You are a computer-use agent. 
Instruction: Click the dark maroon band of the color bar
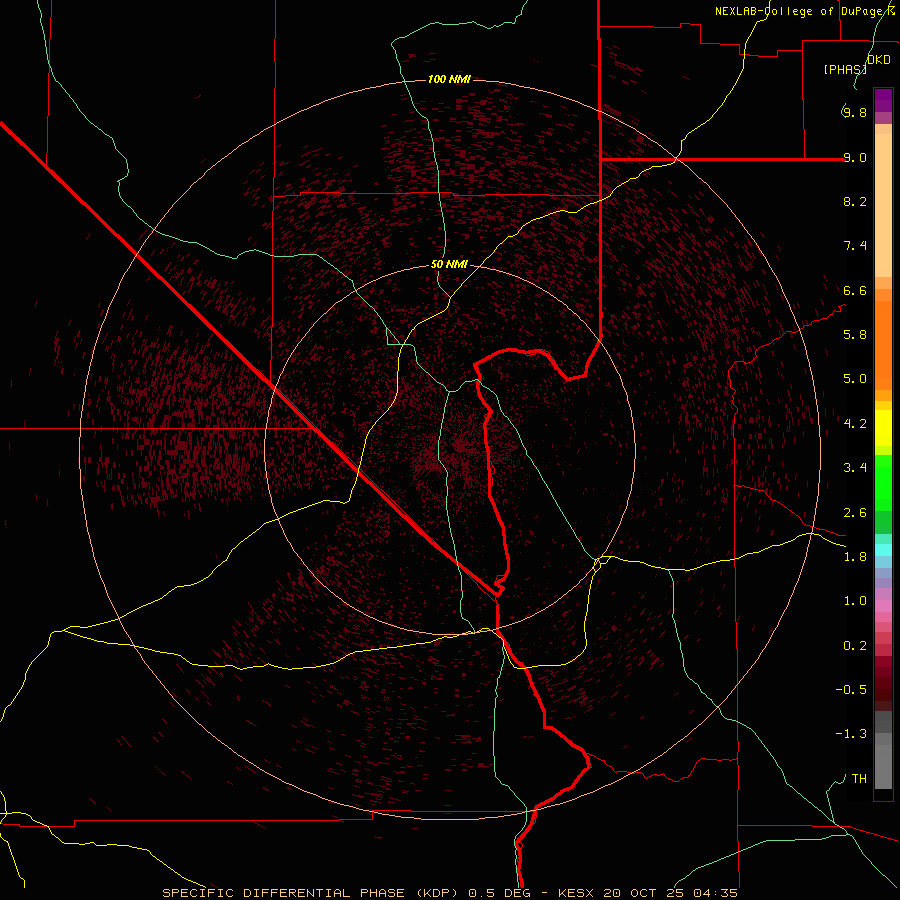click(883, 683)
